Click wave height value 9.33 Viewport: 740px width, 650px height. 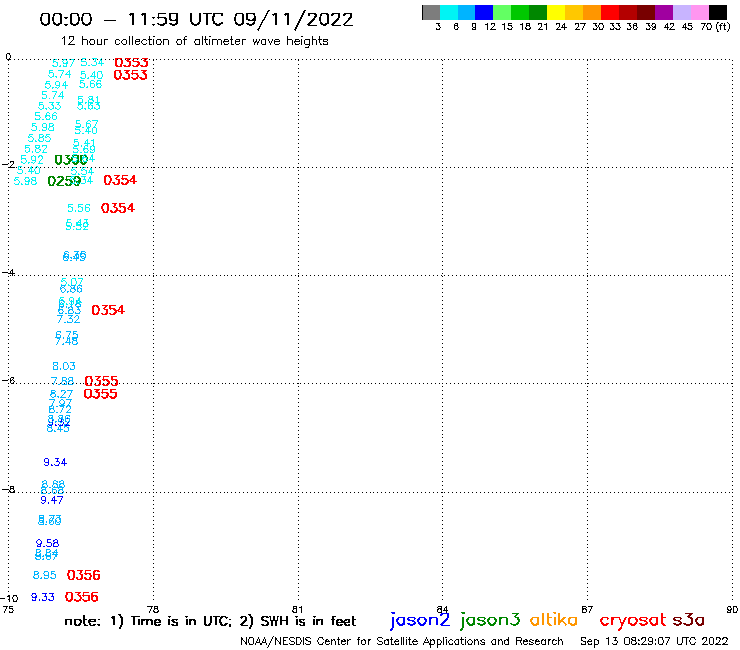[x=43, y=597]
